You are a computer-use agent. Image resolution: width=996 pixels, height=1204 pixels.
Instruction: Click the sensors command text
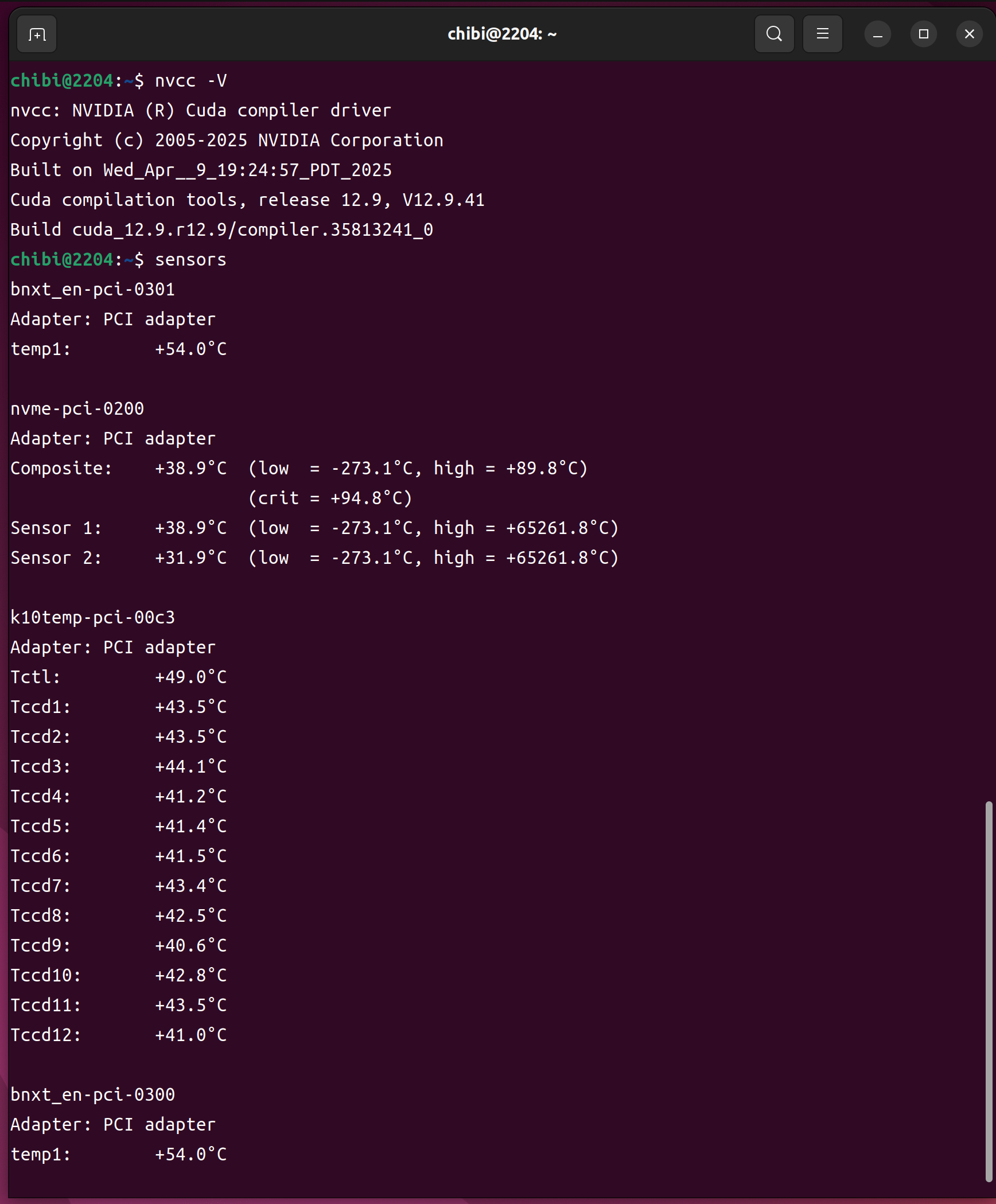(190, 260)
